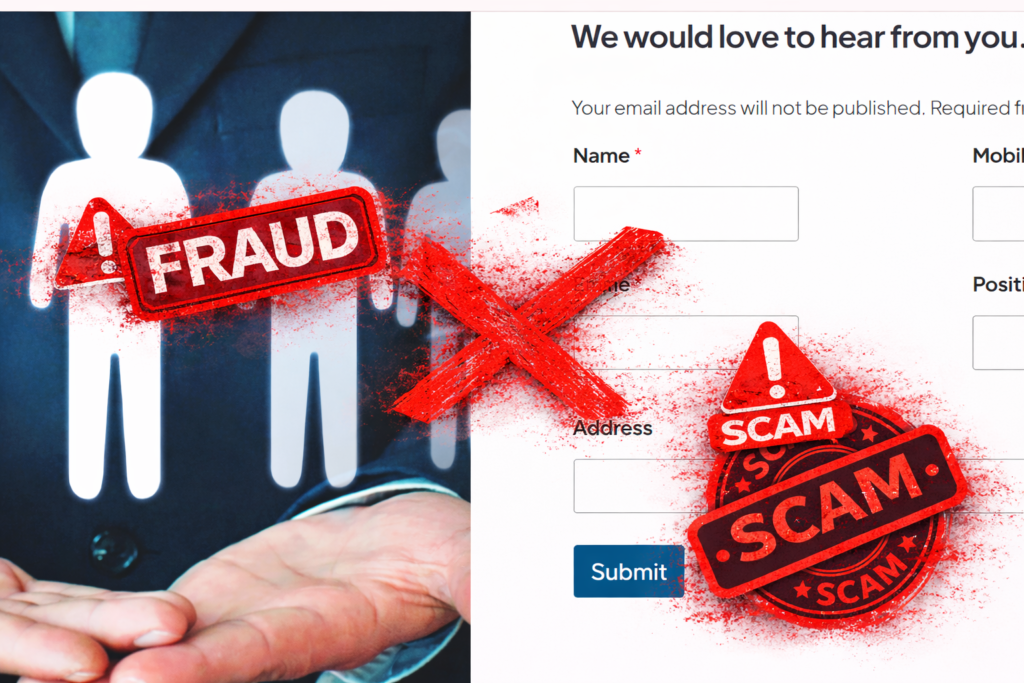Click the middle white person silhouette
The image size is (1024, 683).
point(313,287)
